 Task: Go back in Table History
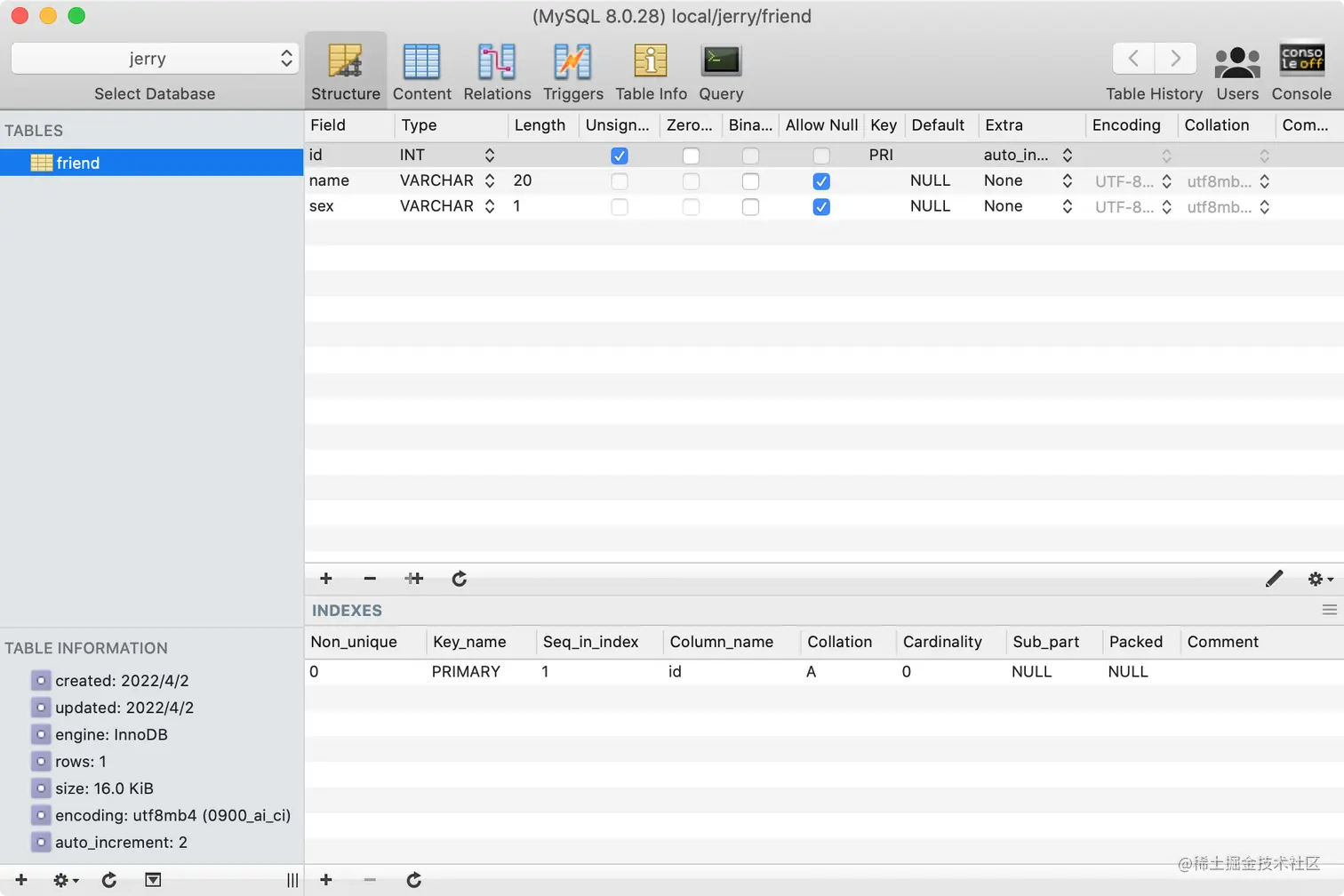(x=1133, y=59)
